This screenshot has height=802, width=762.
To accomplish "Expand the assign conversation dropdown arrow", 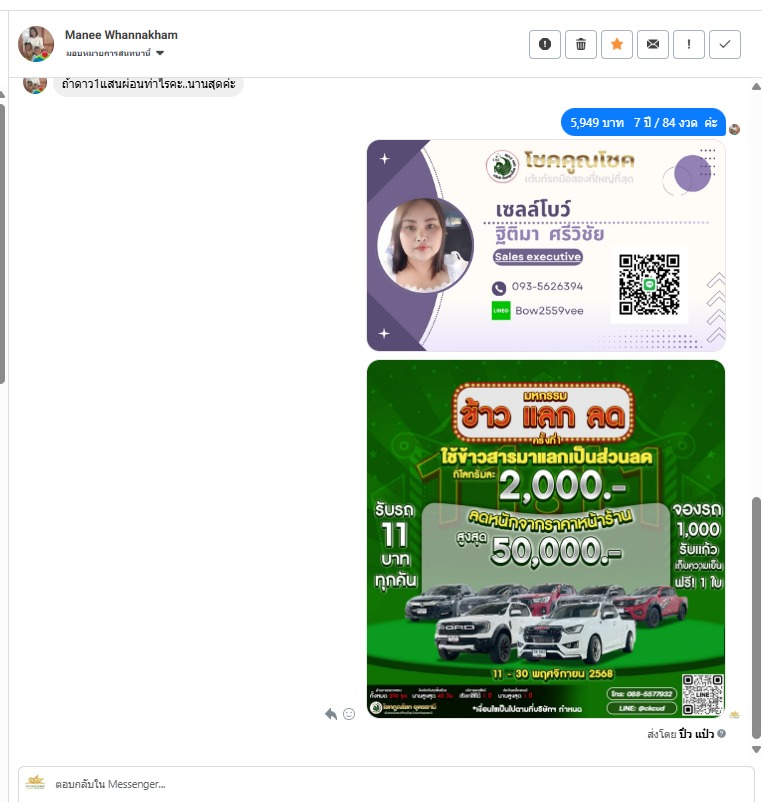I will coord(160,53).
